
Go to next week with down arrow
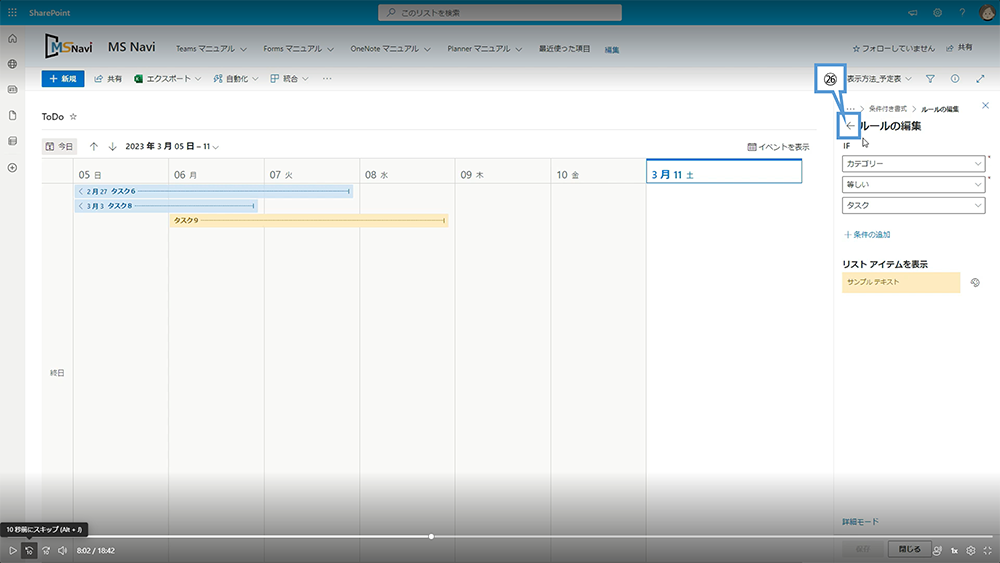click(x=112, y=147)
